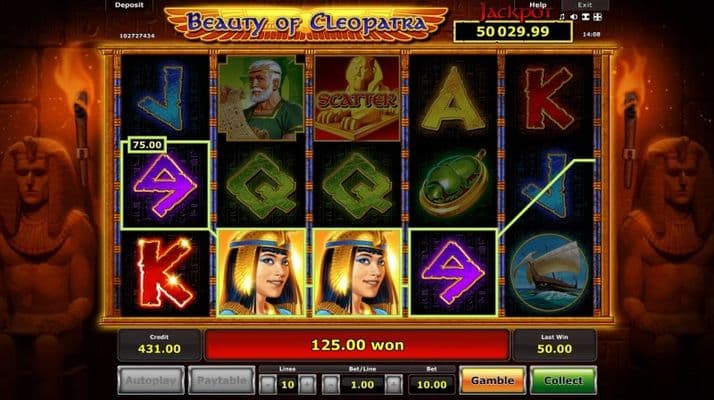714x400 pixels.
Task: Start Autoplay
Action: (x=151, y=380)
